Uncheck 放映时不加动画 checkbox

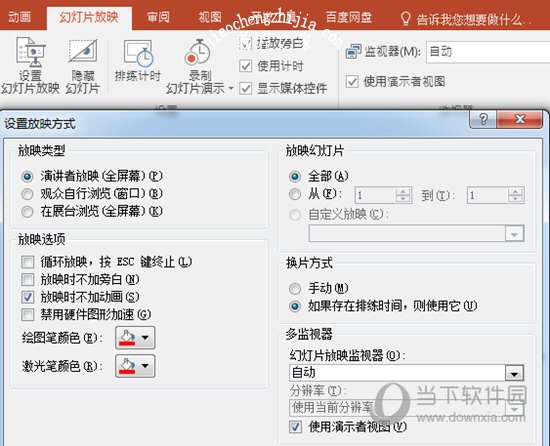click(28, 297)
